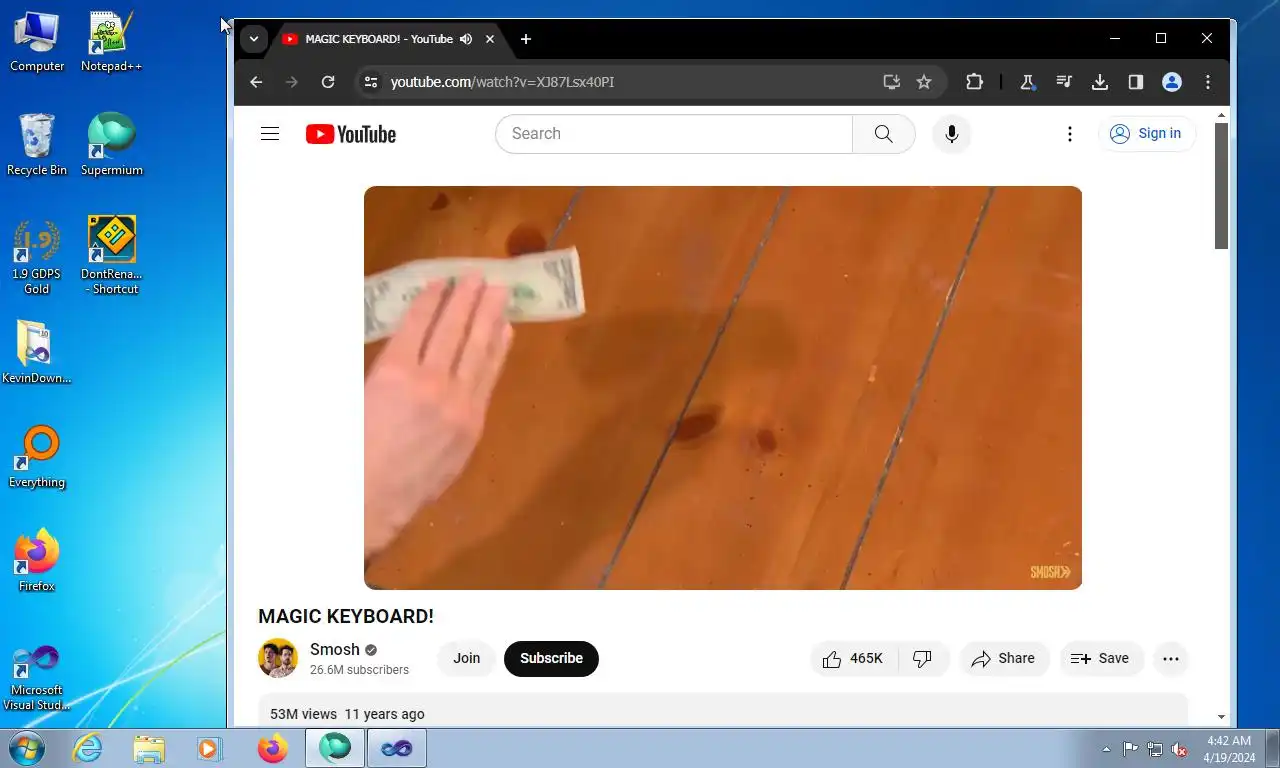Open the Windows Start menu
1280x768 pixels.
(26, 748)
